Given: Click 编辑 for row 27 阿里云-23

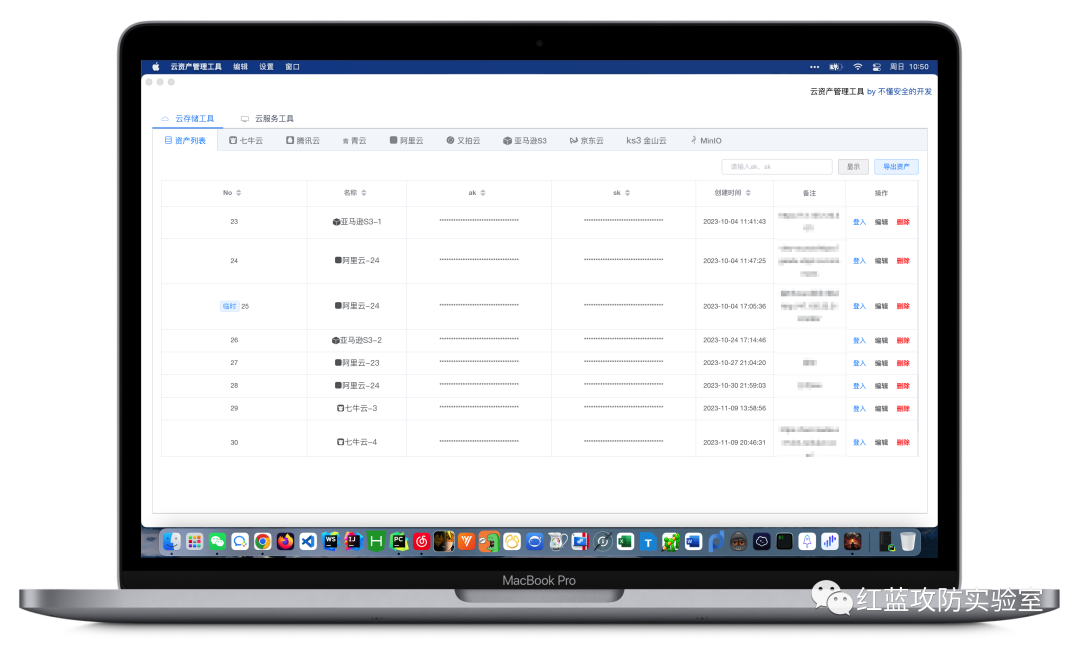Looking at the screenshot, I should [x=882, y=364].
